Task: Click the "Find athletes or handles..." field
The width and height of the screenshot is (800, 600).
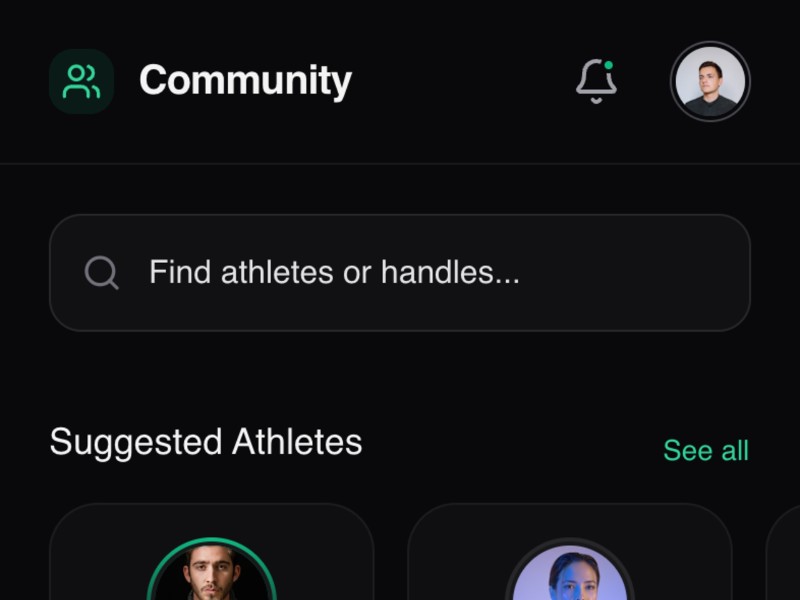Action: (x=399, y=271)
